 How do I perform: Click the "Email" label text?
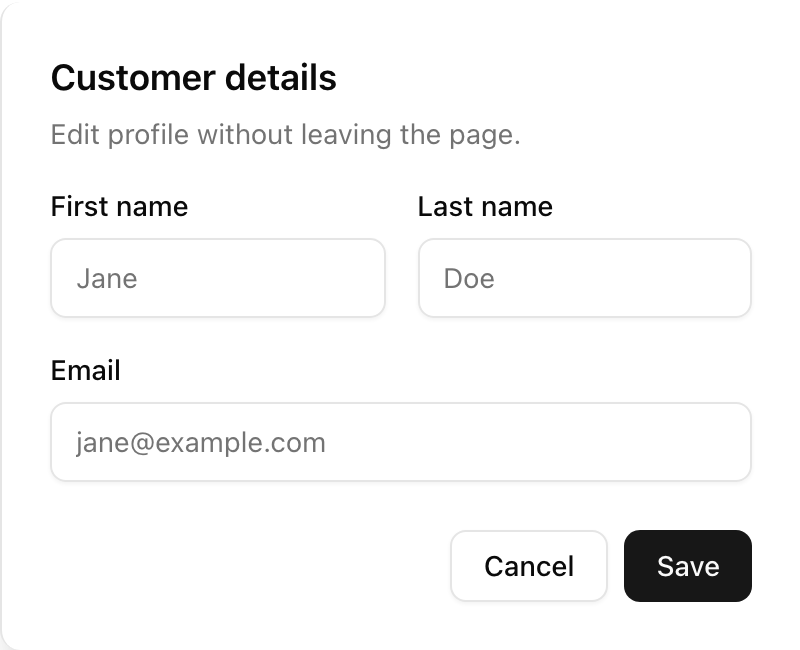pos(85,371)
